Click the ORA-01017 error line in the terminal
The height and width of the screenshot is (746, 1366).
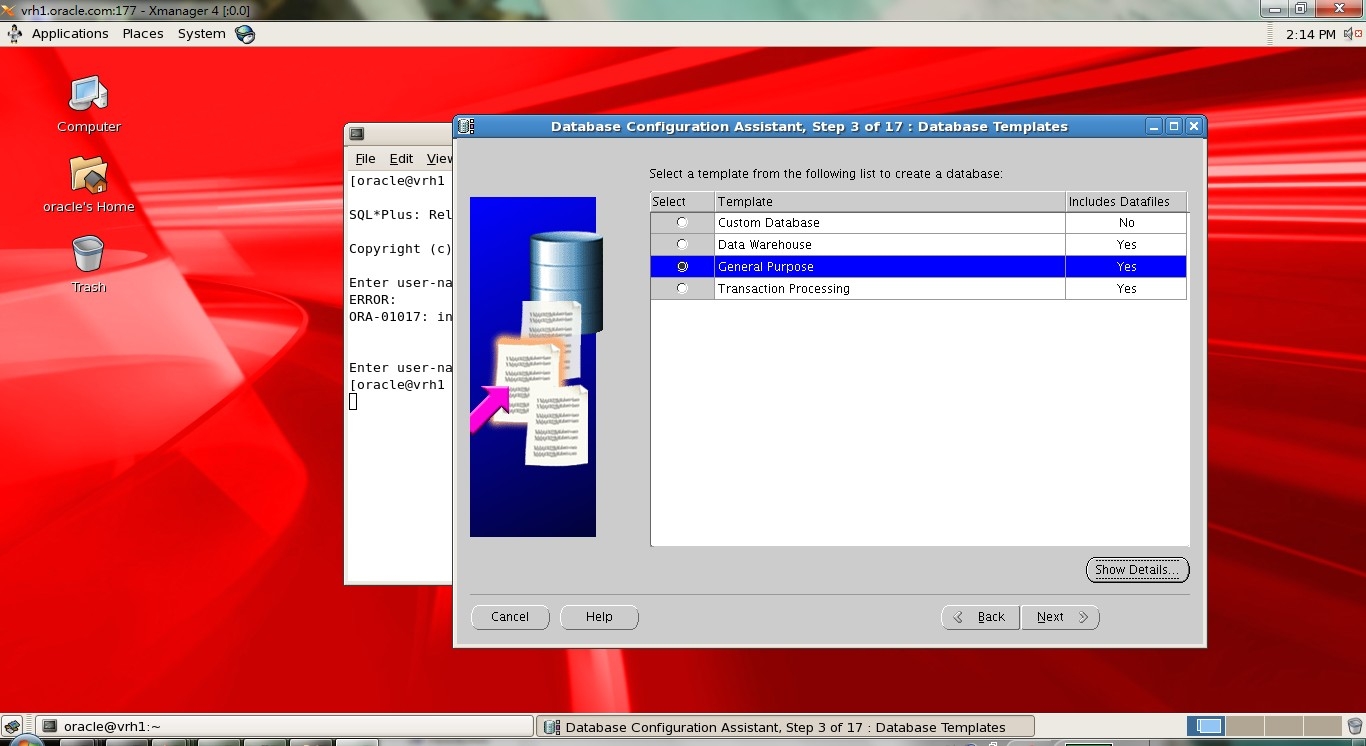tap(400, 317)
